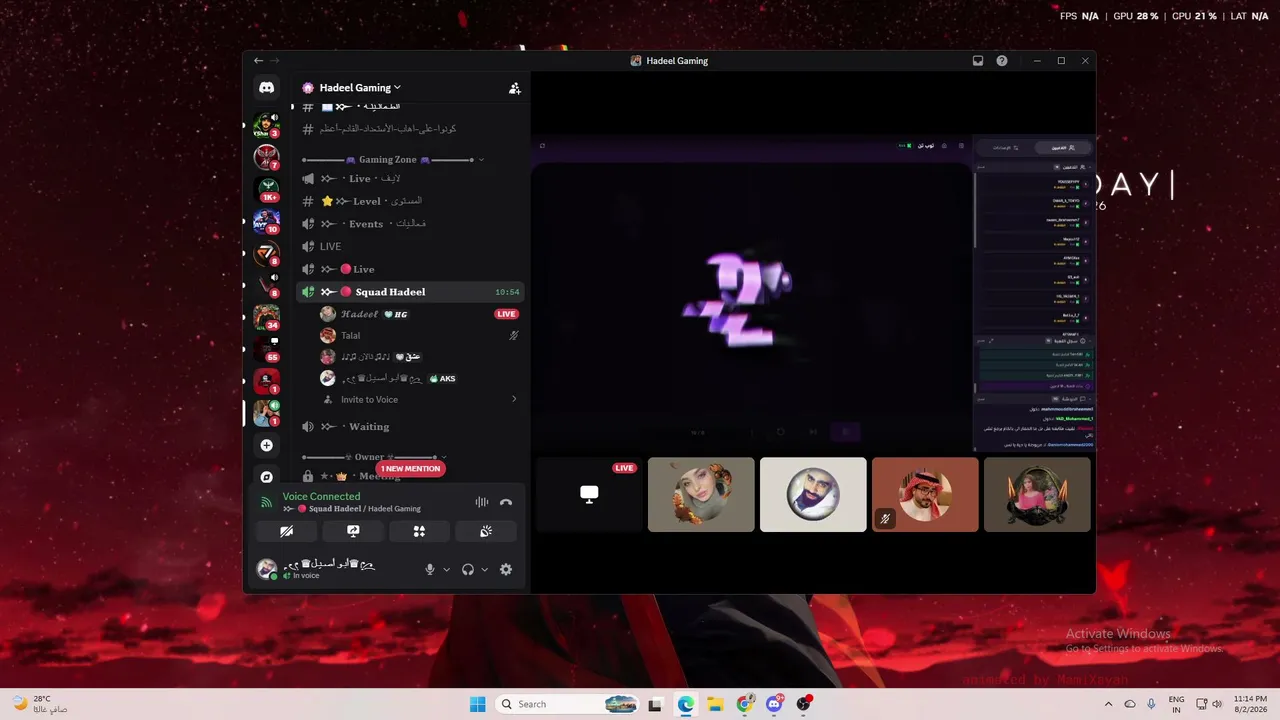Open Windows Start menu
Viewport: 1280px width, 720px height.
pyautogui.click(x=478, y=704)
